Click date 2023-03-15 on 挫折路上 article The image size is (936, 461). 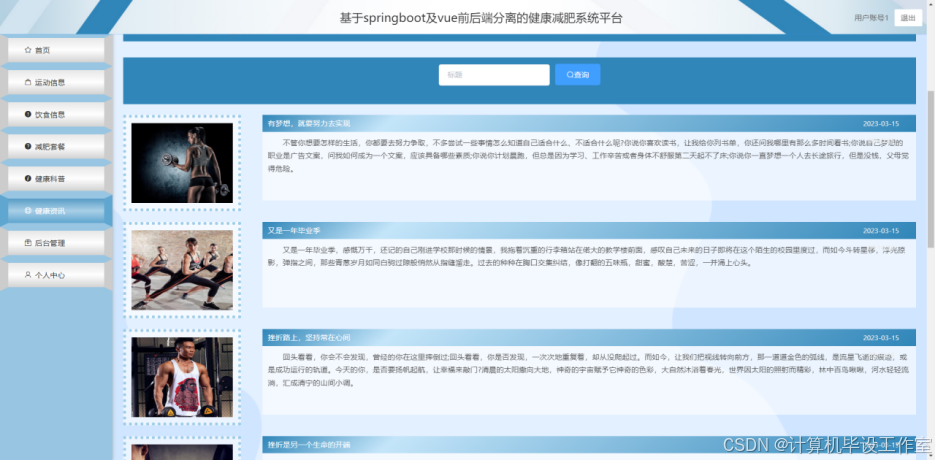pyautogui.click(x=880, y=338)
